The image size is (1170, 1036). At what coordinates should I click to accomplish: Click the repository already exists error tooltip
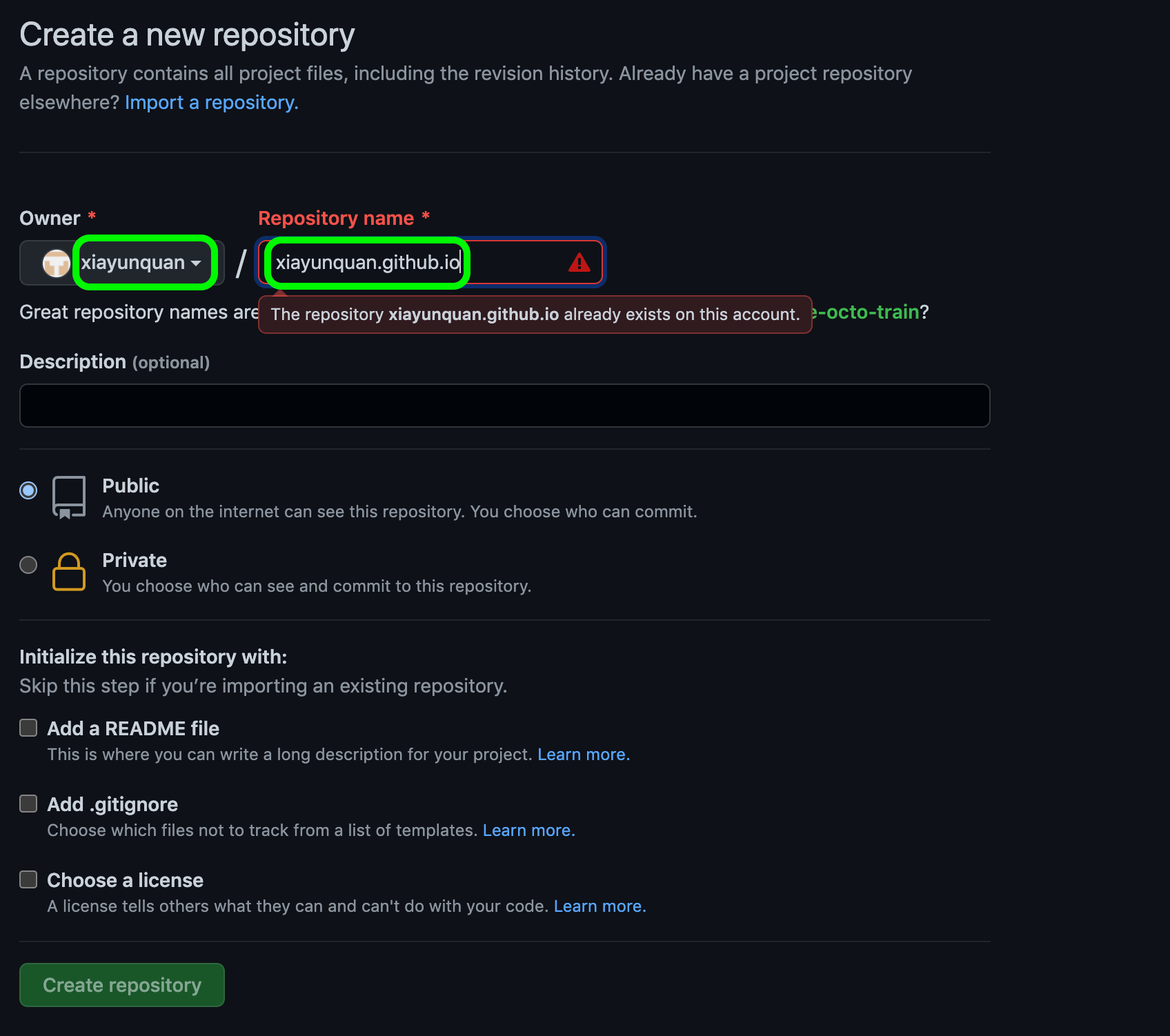pyautogui.click(x=535, y=315)
